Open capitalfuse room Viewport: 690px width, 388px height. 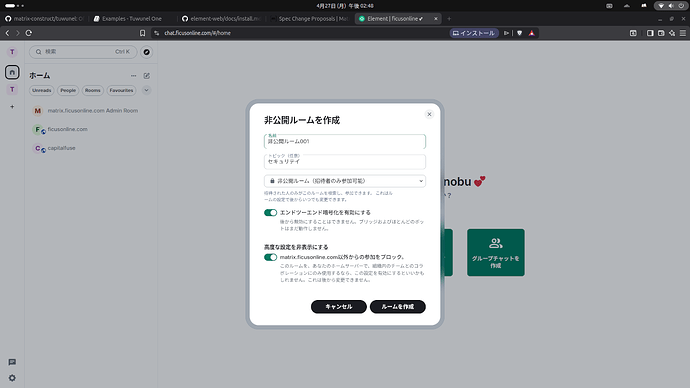point(90,148)
